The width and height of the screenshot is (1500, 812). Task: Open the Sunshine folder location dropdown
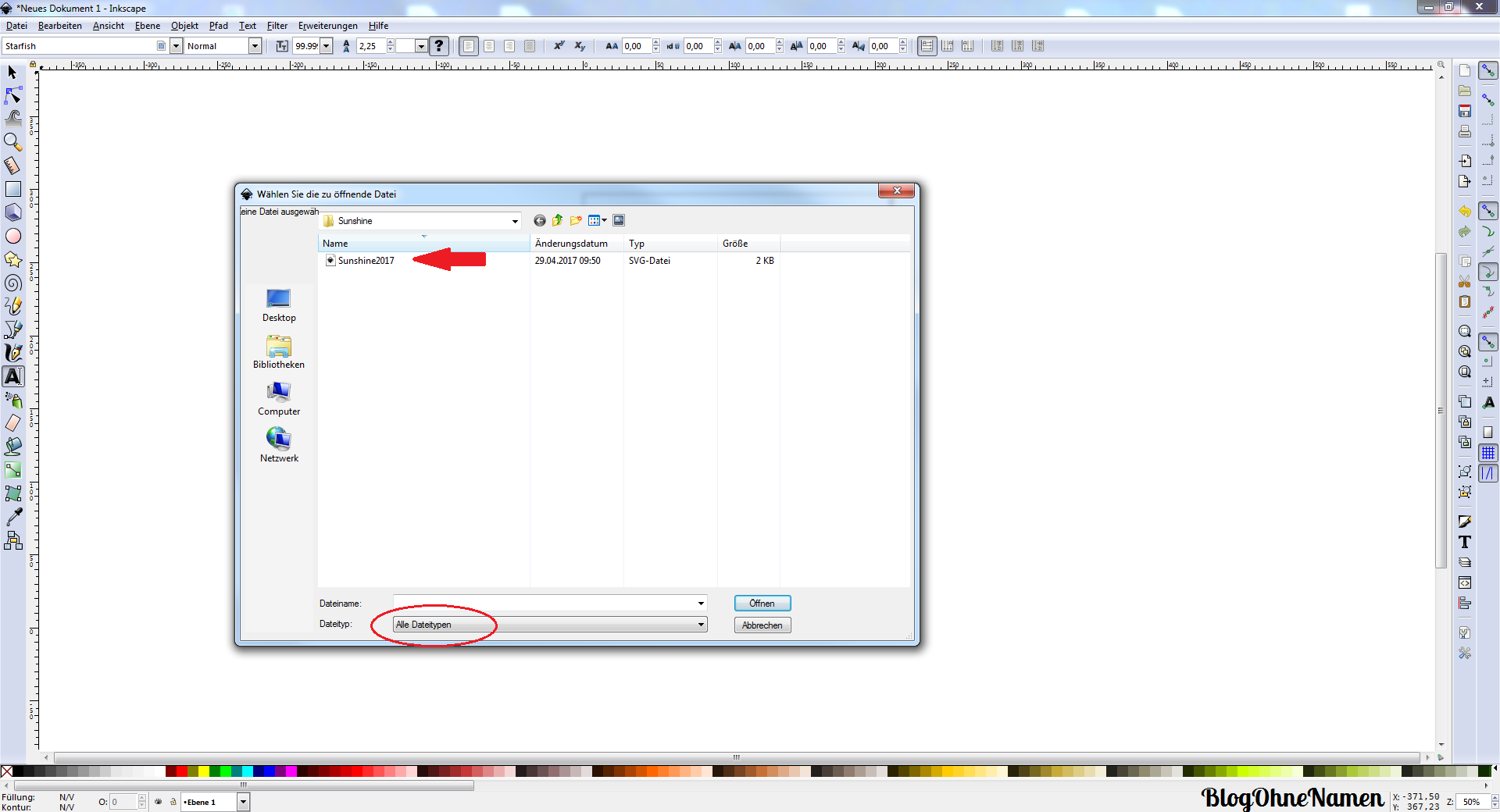(514, 221)
